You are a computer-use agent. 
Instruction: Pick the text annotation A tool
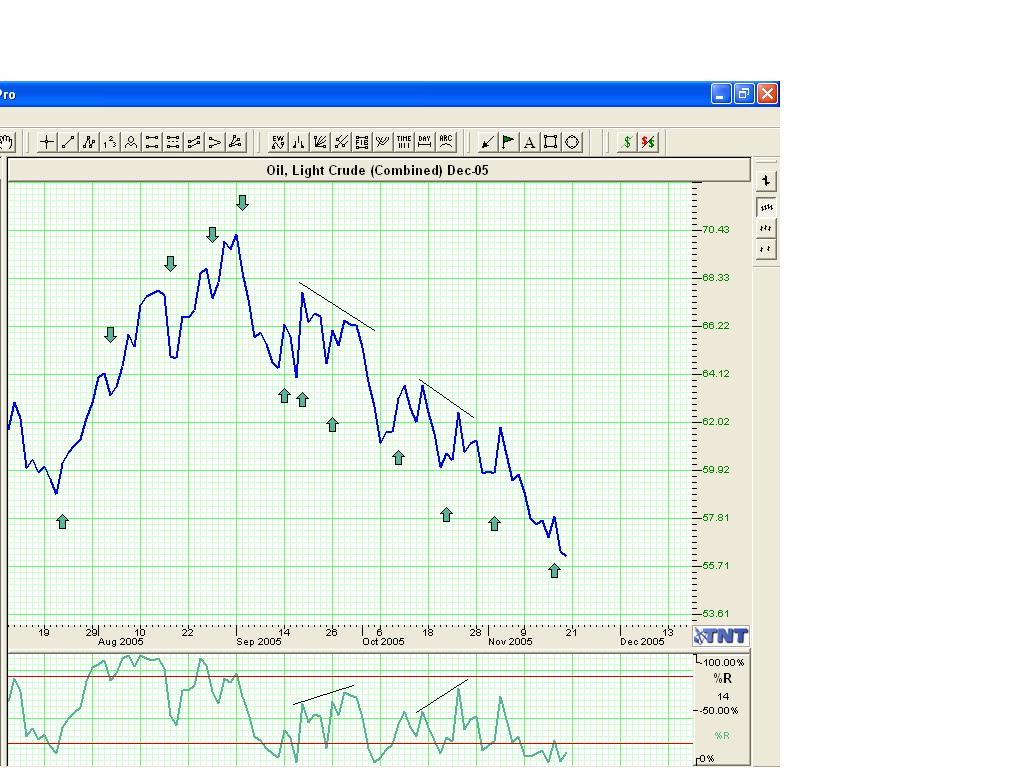pos(529,142)
